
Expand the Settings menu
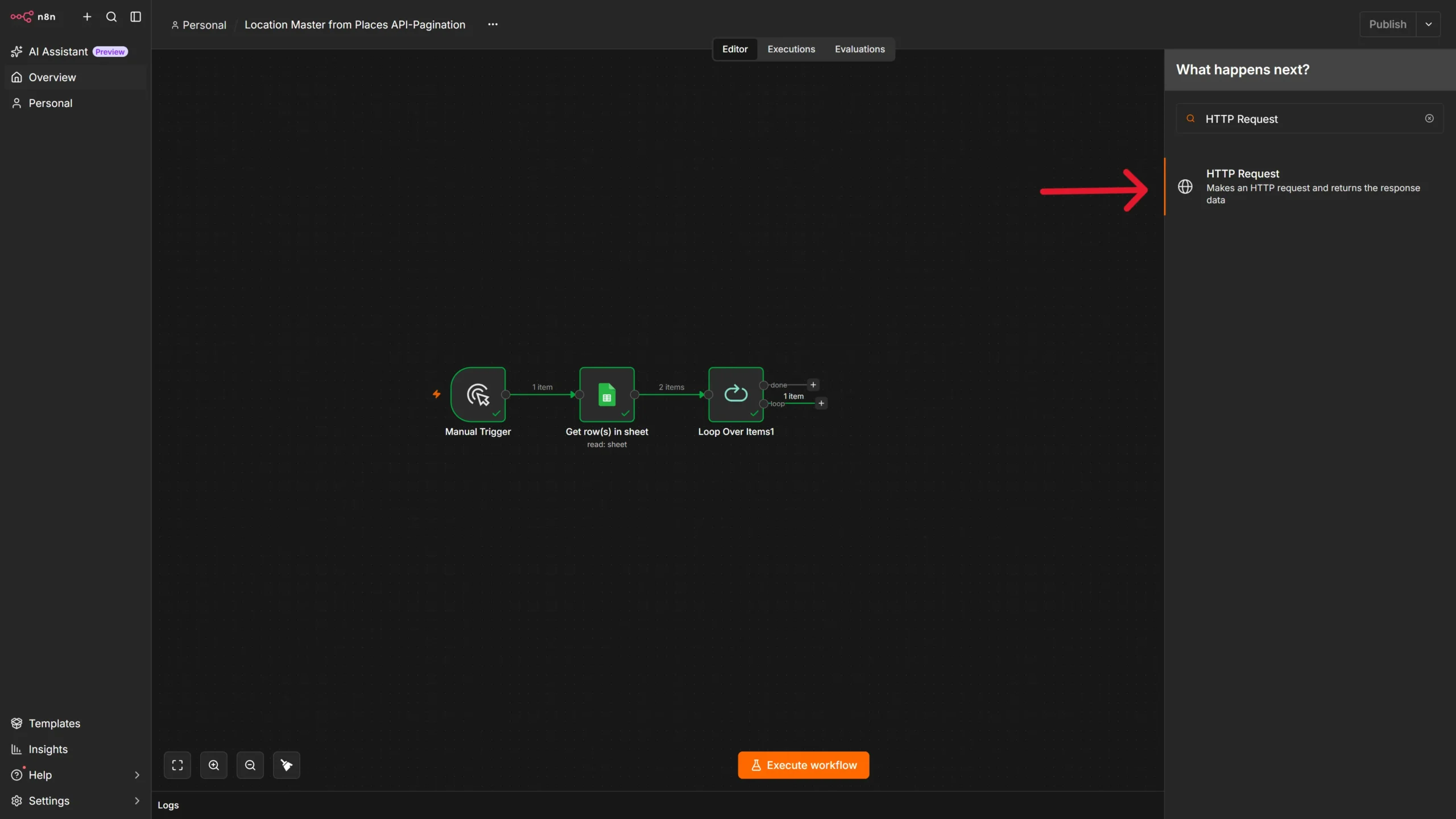click(x=75, y=801)
